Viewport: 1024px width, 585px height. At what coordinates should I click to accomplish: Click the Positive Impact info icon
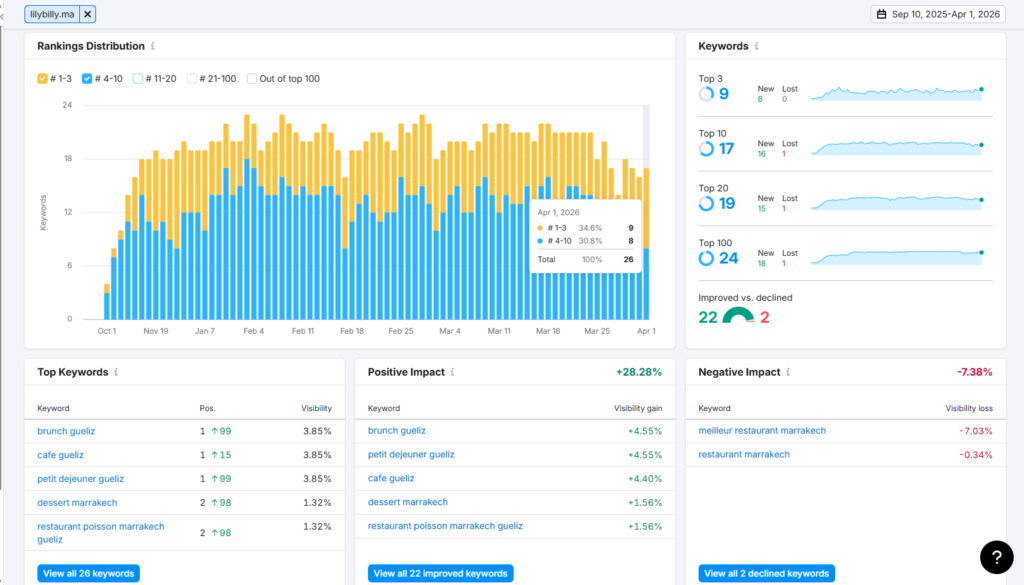(x=453, y=372)
